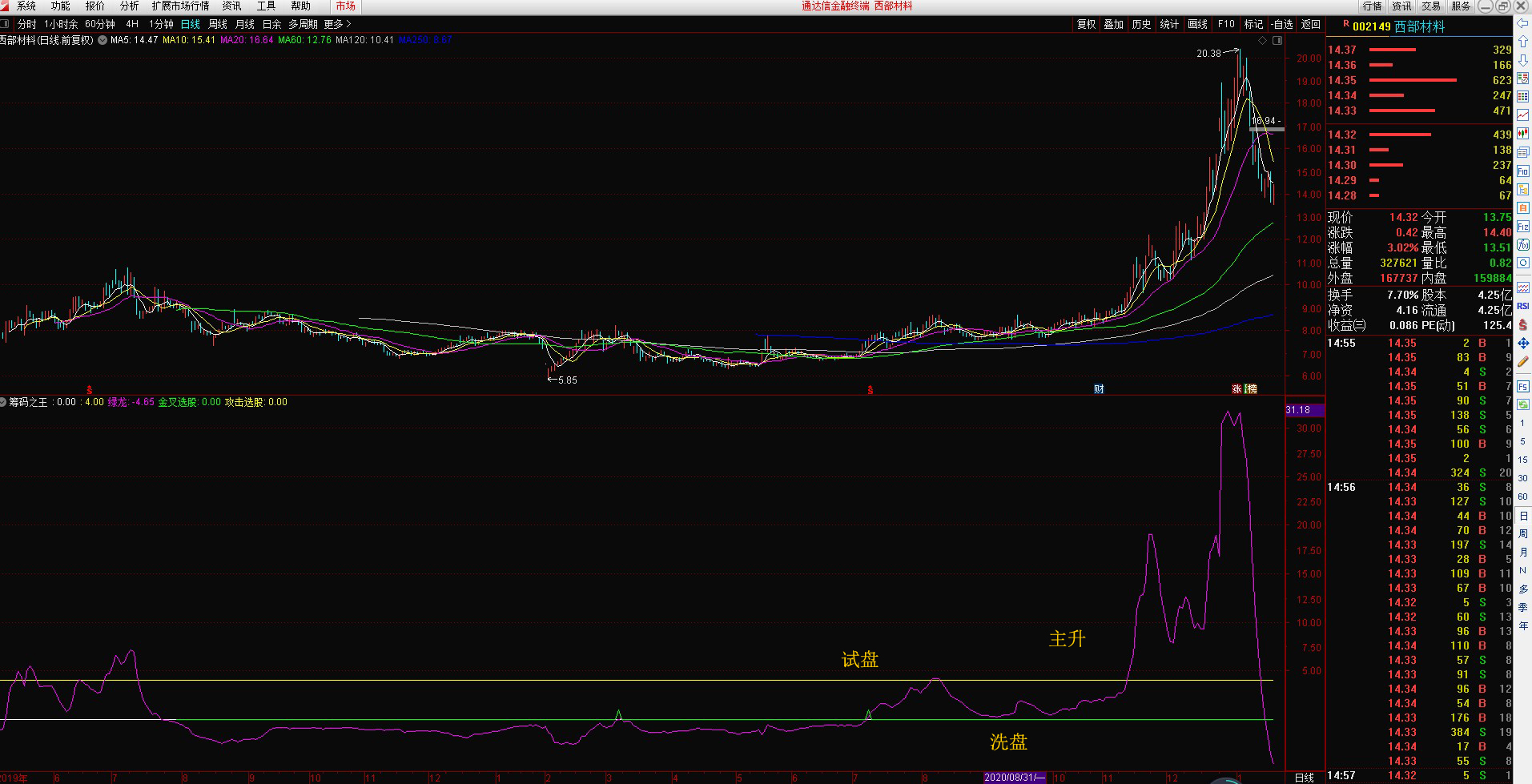This screenshot has height=784, width=1532.
Task: Switch to 30-minute period in sidebar
Action: pos(1522,479)
